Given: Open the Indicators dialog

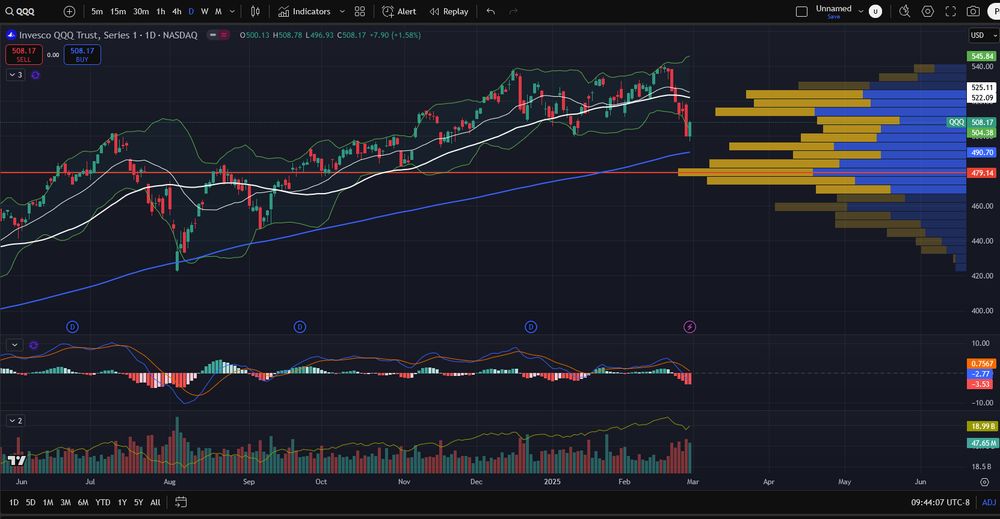Looking at the screenshot, I should pyautogui.click(x=304, y=11).
